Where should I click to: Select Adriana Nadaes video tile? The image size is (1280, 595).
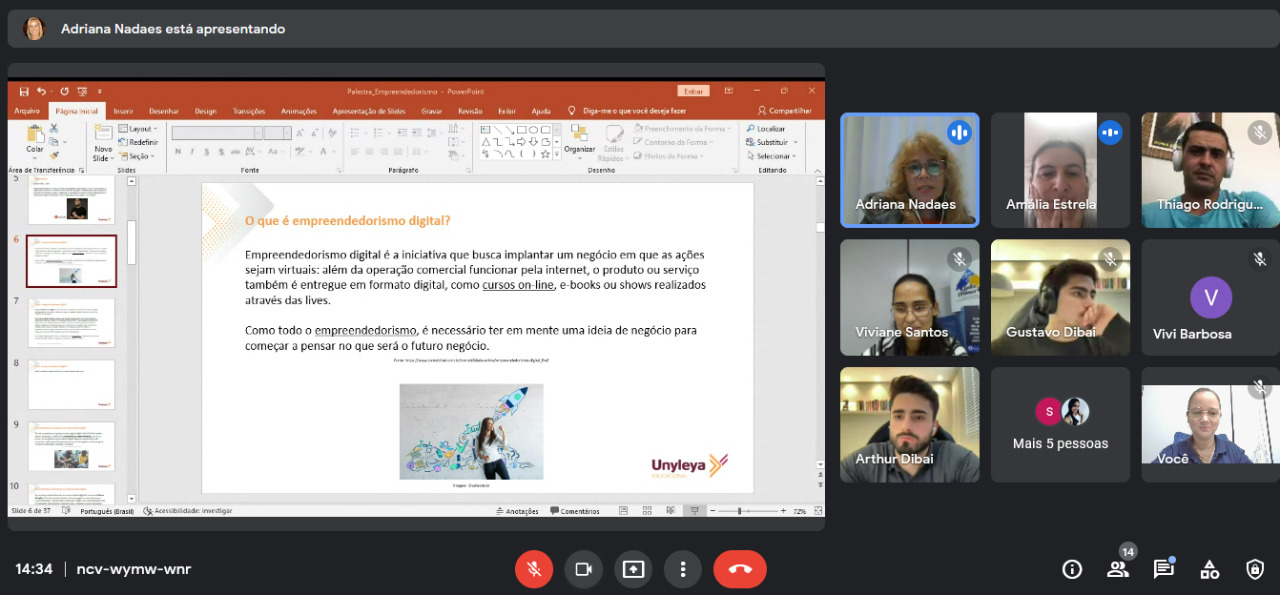coord(909,170)
